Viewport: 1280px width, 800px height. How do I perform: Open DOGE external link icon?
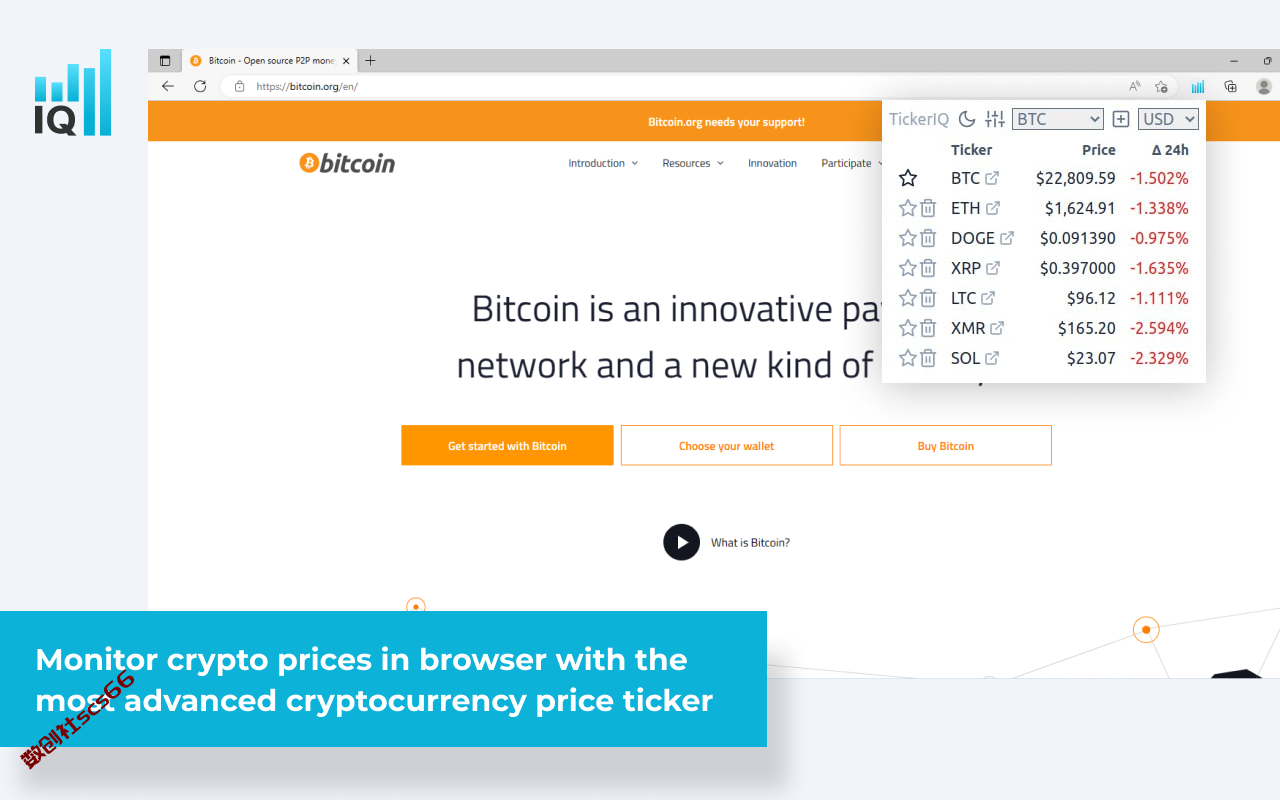coord(1007,238)
